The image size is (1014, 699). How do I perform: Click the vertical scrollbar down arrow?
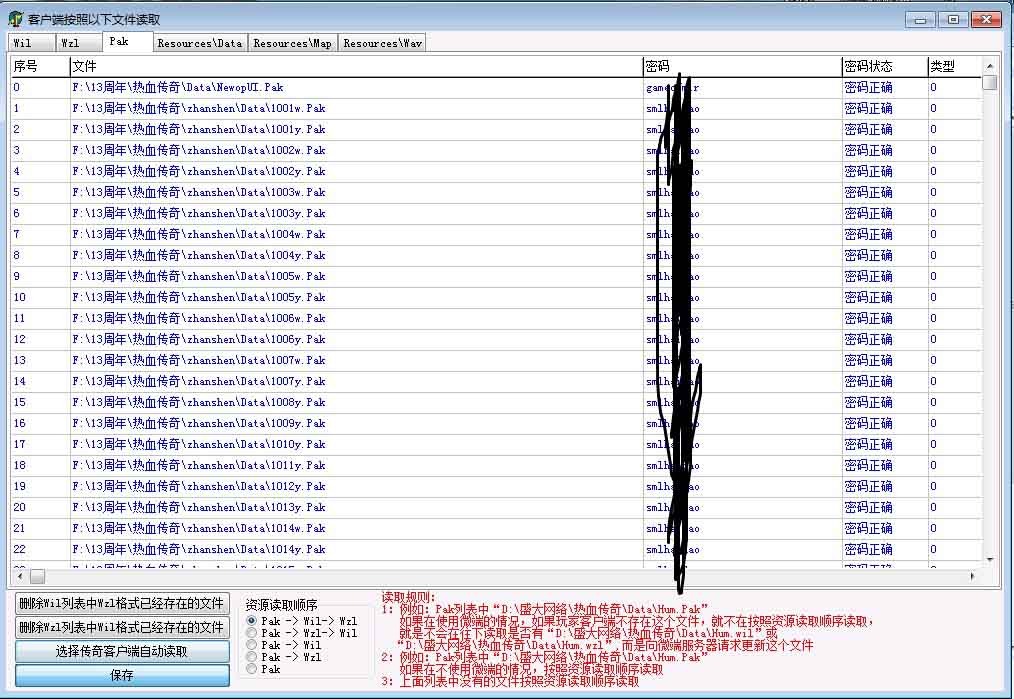[989, 560]
